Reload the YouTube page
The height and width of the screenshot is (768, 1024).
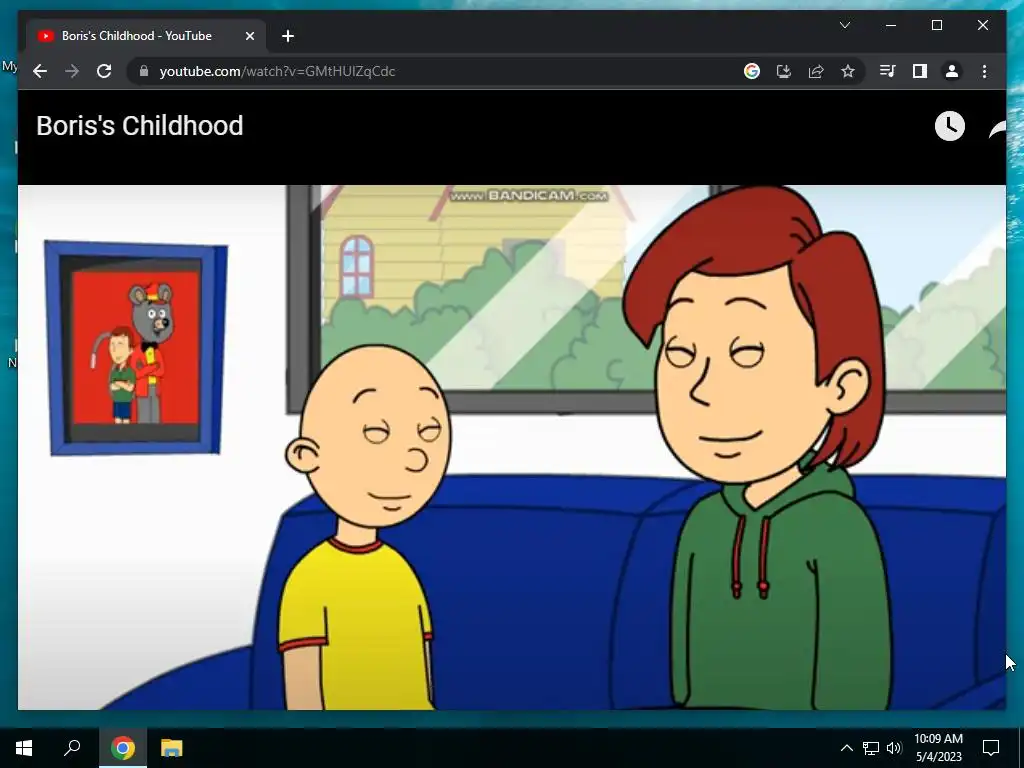click(104, 71)
